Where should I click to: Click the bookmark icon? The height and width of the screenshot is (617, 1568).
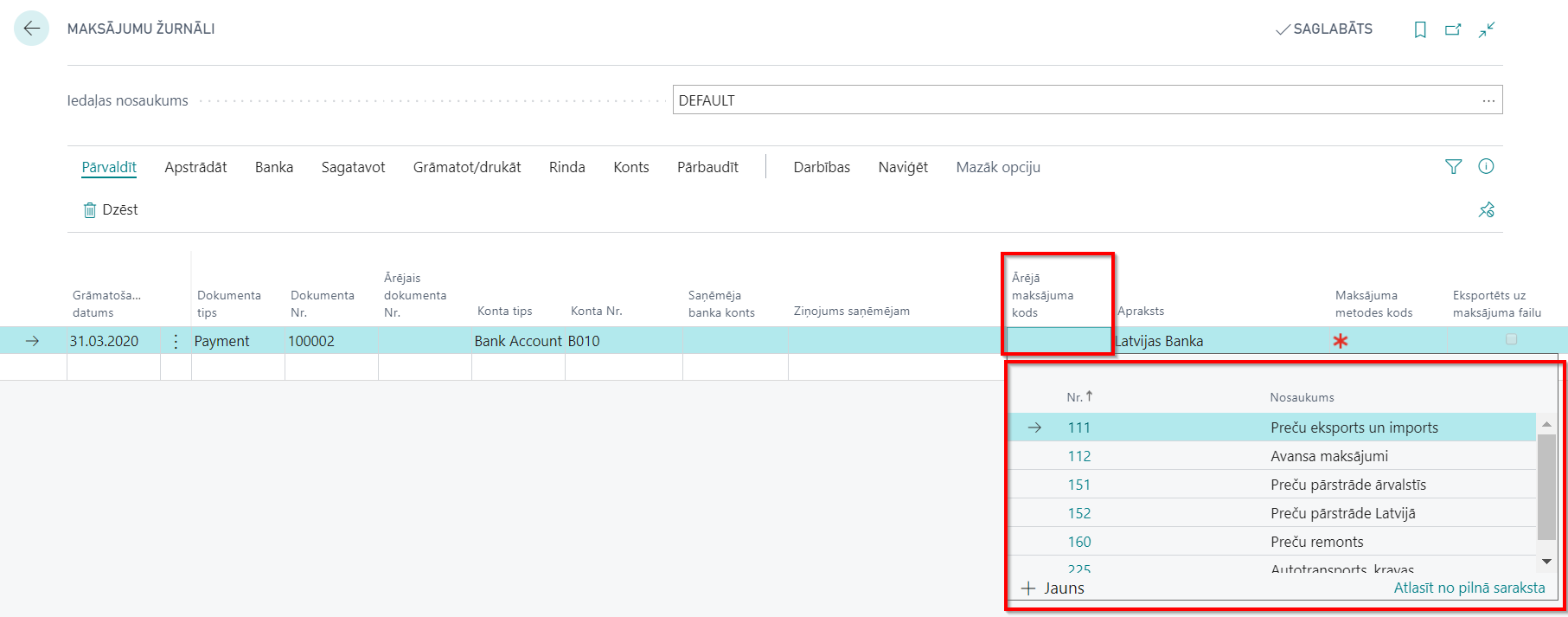pos(1420,29)
